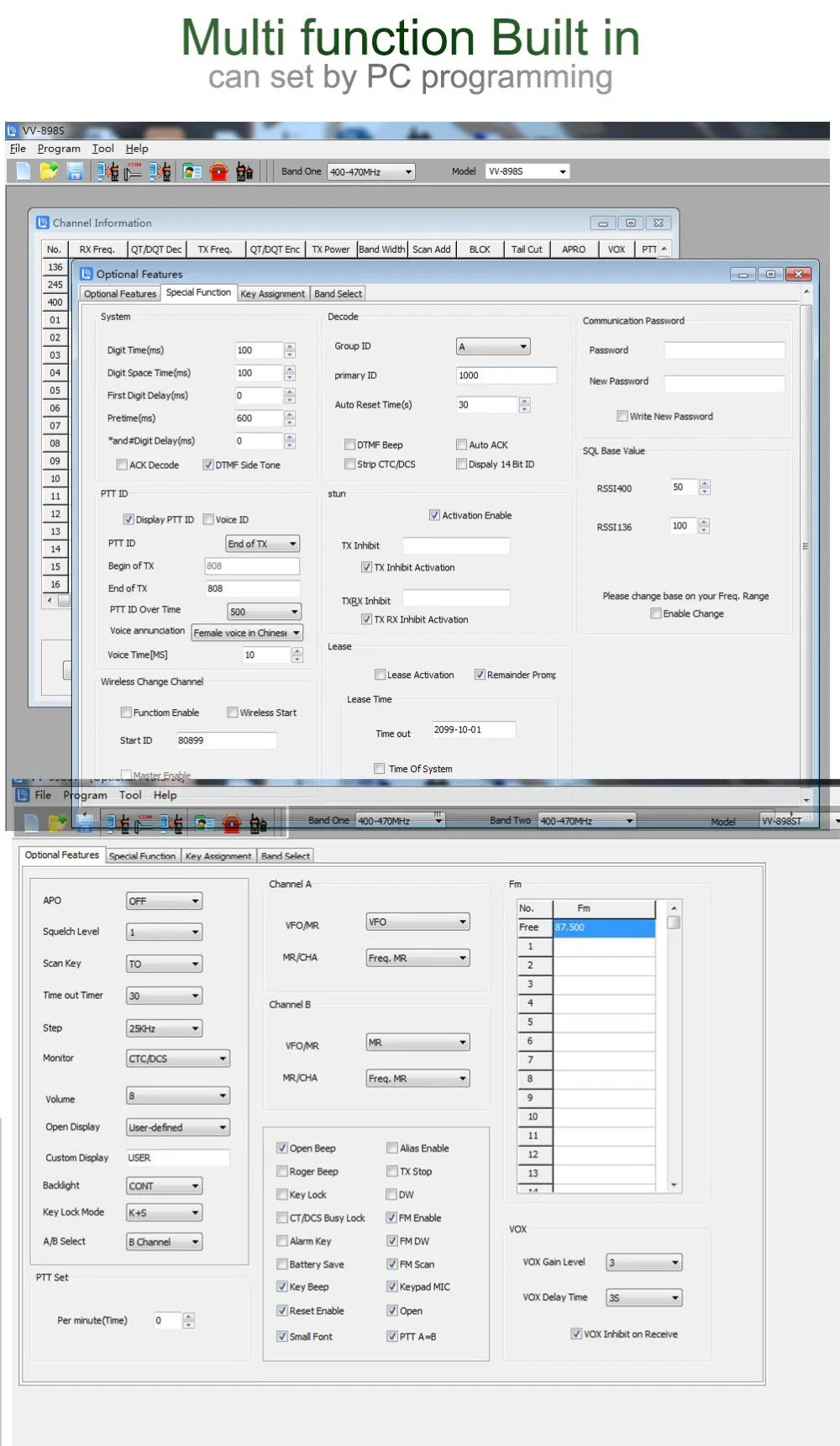
Task: Enable the ACK Decode checkbox
Action: (122, 465)
